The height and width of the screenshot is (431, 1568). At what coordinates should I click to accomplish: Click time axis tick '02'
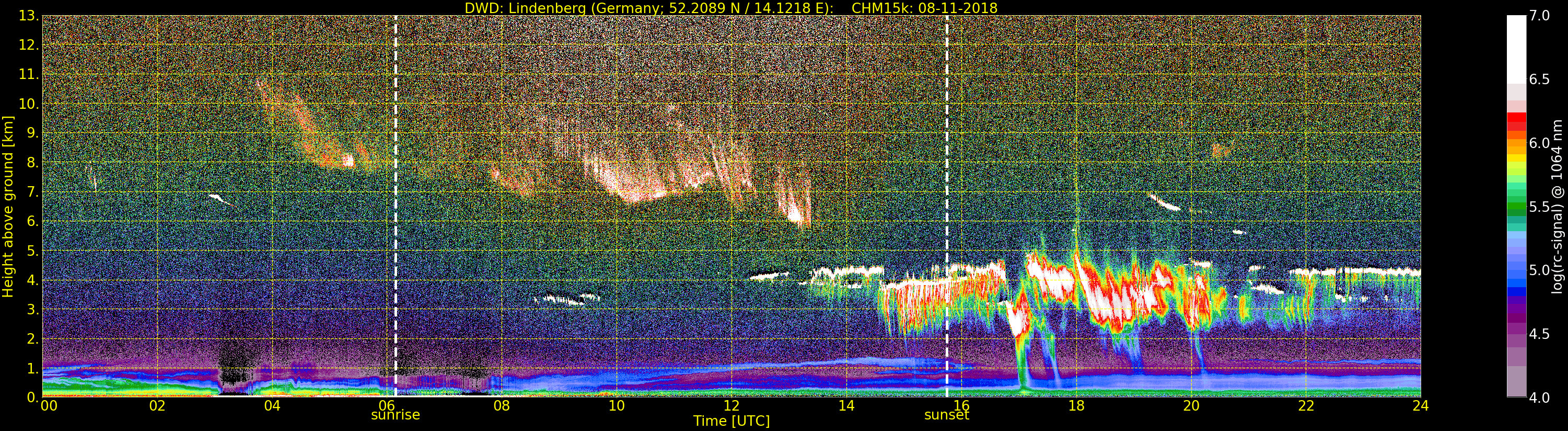tap(157, 405)
